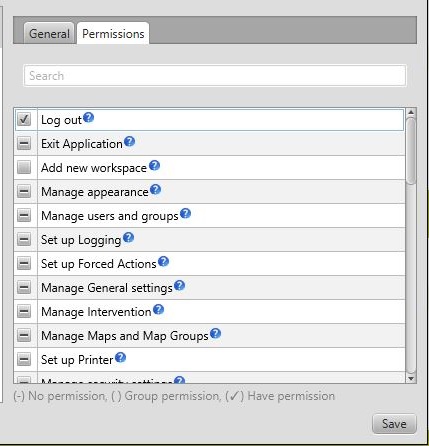Click help icon beside Manage General settings
This screenshot has height=446, width=429.
(x=179, y=285)
